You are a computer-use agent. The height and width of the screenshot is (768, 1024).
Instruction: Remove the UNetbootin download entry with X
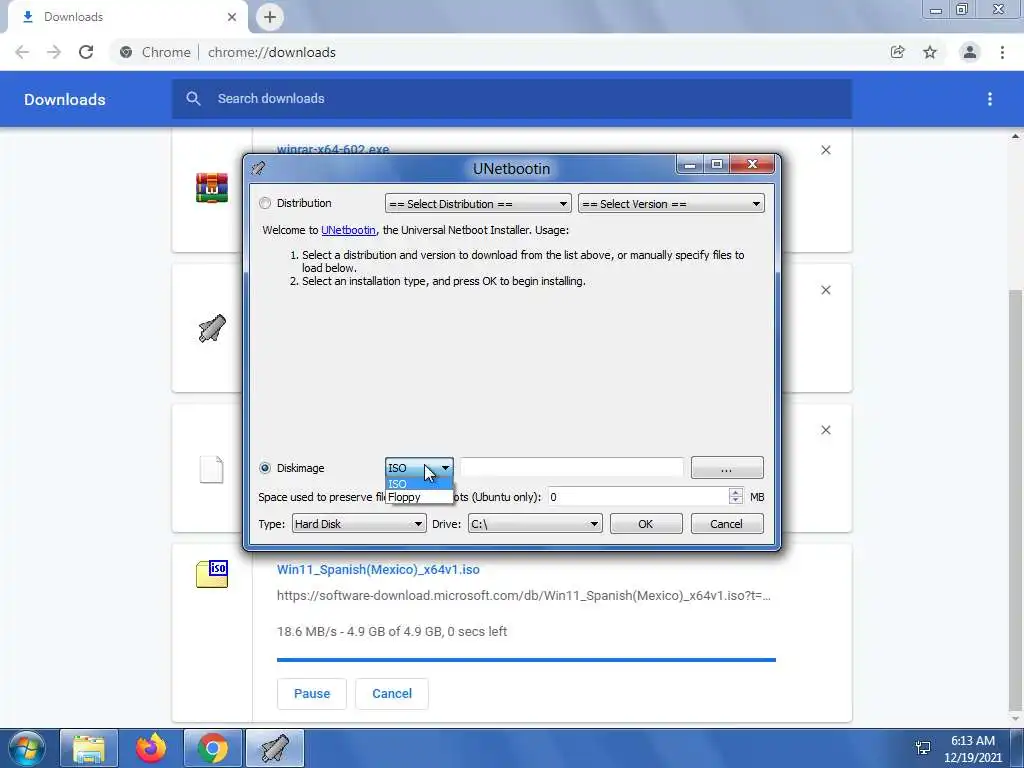coord(825,290)
